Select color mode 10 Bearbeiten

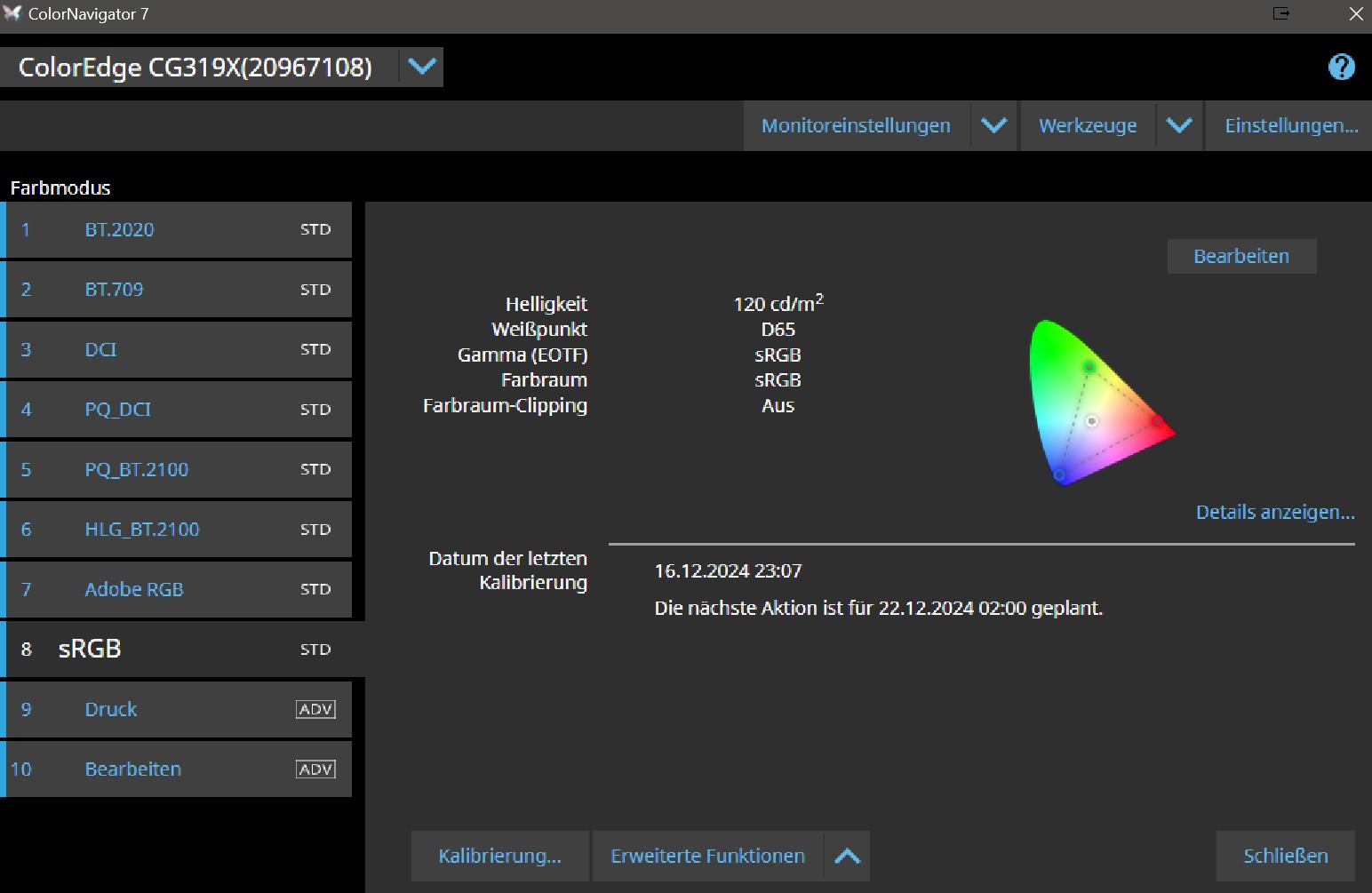tap(176, 769)
